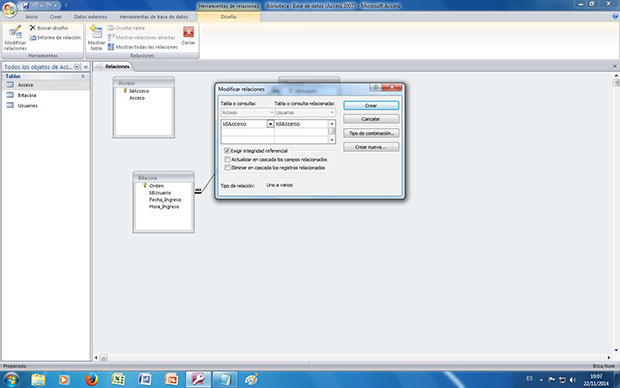
Task: Click the Crear button in the dialog
Action: 371,106
